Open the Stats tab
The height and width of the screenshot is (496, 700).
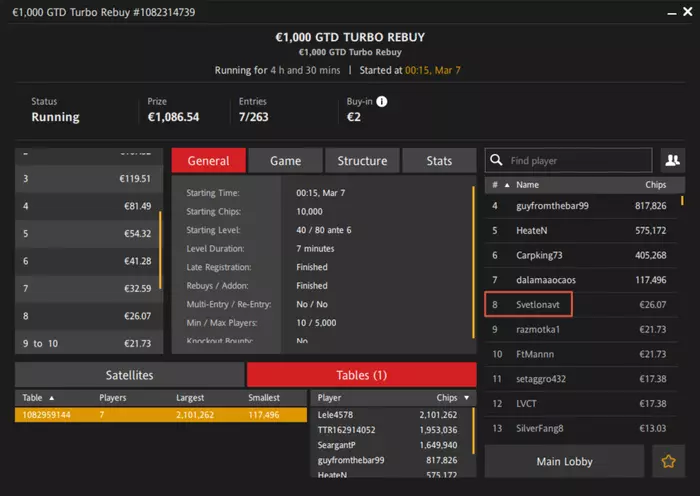[x=439, y=161]
